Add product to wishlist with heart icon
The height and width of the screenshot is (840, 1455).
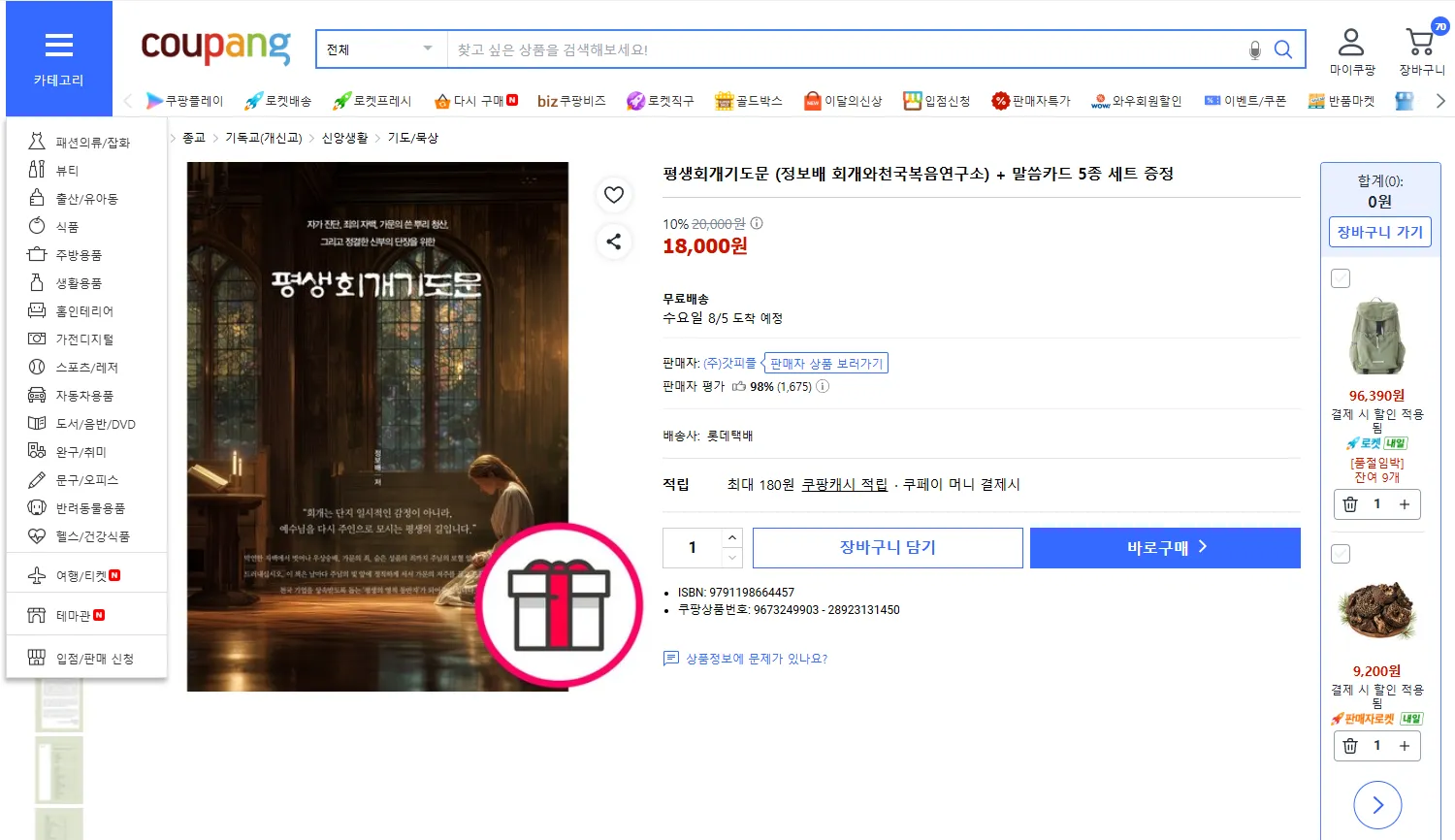click(x=614, y=195)
